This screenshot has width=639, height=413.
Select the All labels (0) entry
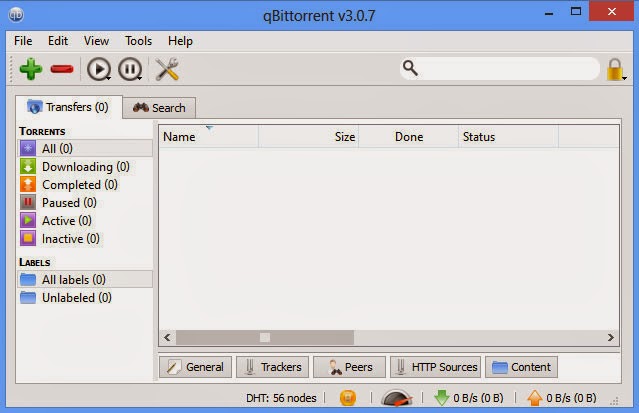85,279
